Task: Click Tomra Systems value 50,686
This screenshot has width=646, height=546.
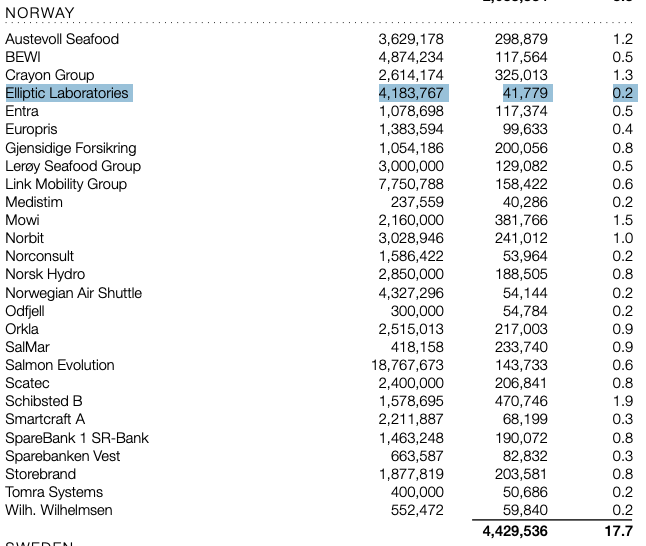Action: (x=525, y=492)
